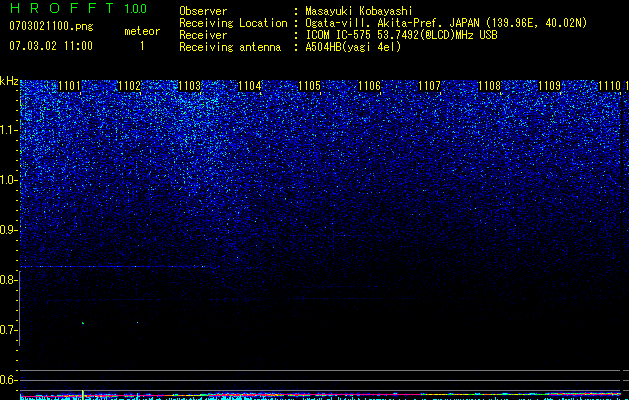Click the 1.1 kHz axis label
629x400 pixels.
[x=9, y=130]
